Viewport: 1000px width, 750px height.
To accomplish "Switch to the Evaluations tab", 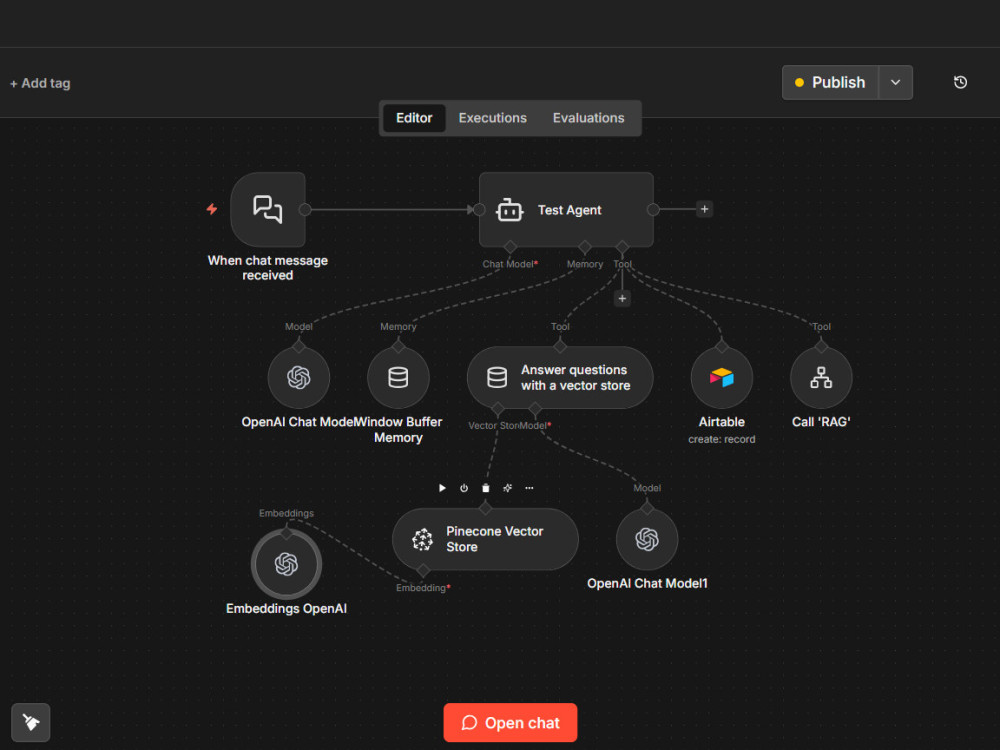I will point(588,118).
